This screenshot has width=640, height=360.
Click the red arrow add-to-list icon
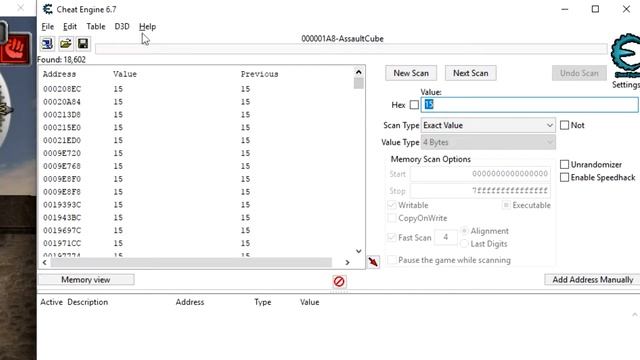tap(373, 262)
